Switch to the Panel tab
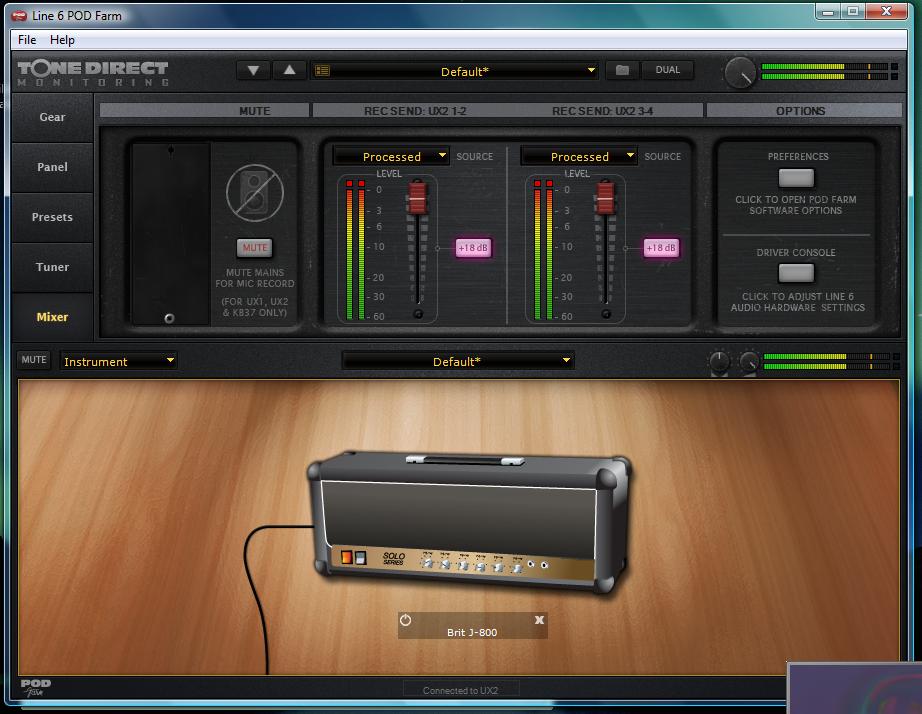Image resolution: width=922 pixels, height=714 pixels. click(x=52, y=167)
